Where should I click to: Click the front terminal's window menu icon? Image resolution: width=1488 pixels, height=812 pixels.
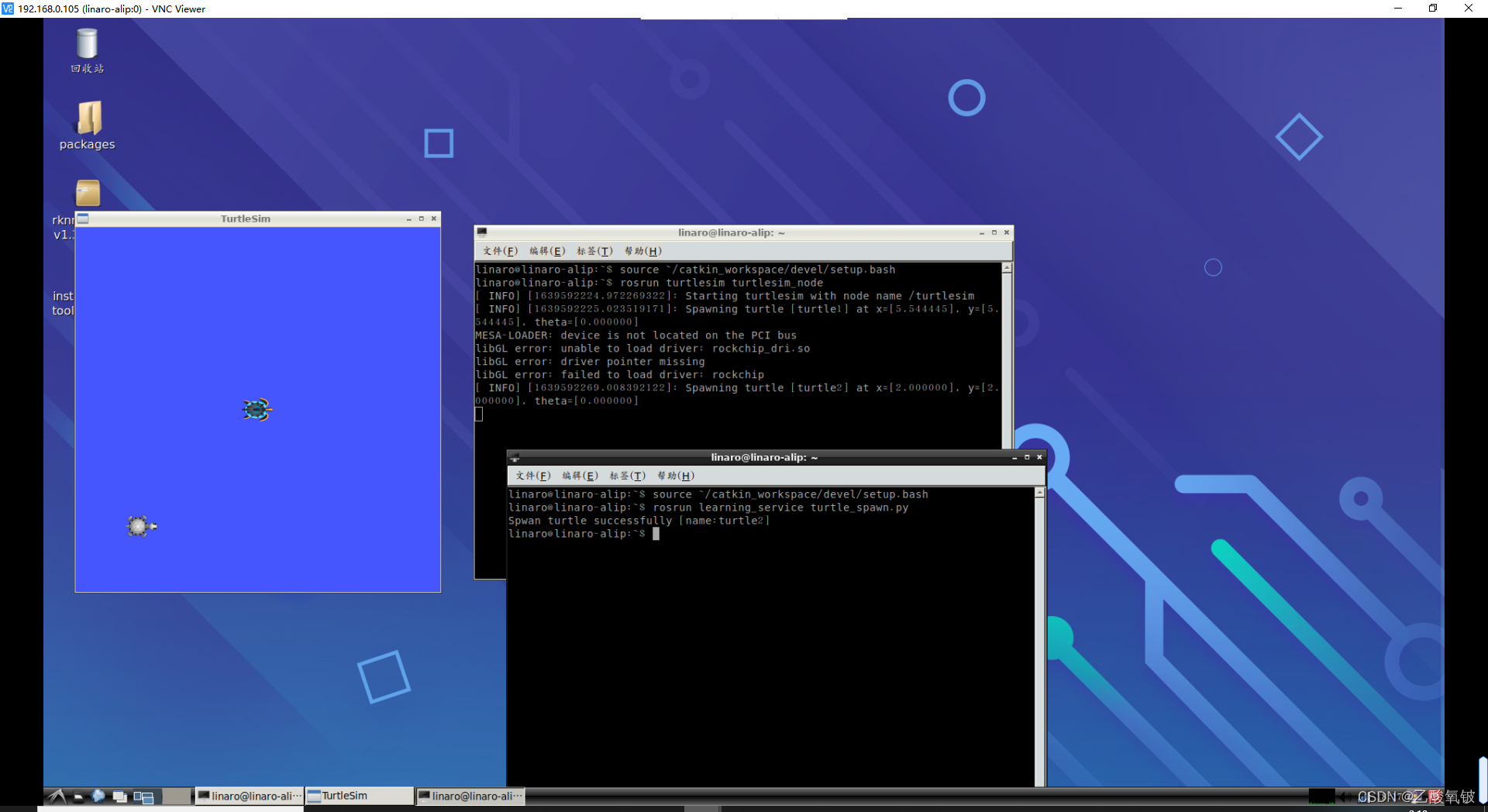pyautogui.click(x=515, y=457)
